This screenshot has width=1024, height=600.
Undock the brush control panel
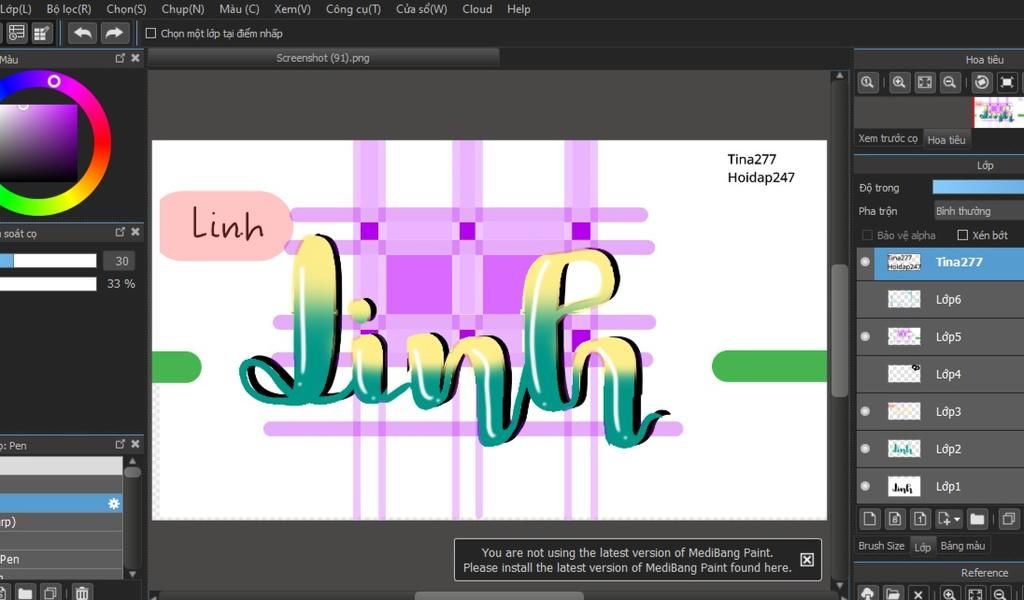(x=120, y=232)
